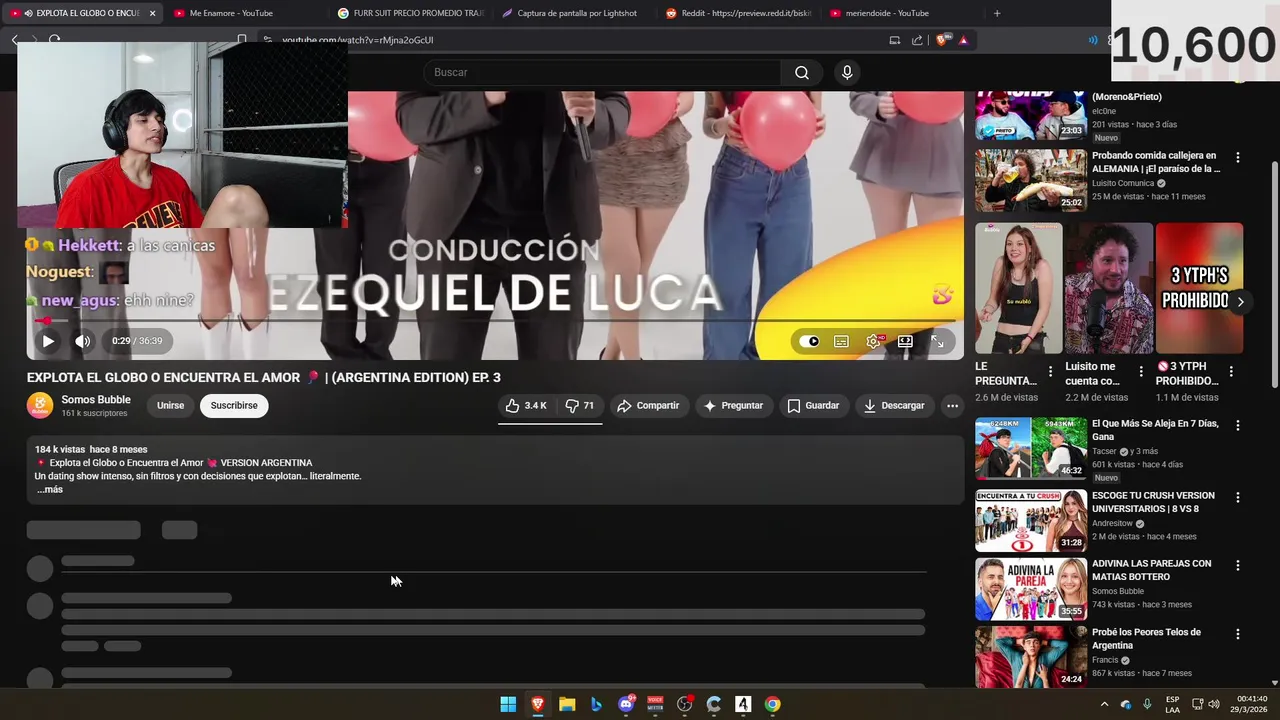Show hidden system tray icons chevron
The height and width of the screenshot is (720, 1280).
[1104, 704]
